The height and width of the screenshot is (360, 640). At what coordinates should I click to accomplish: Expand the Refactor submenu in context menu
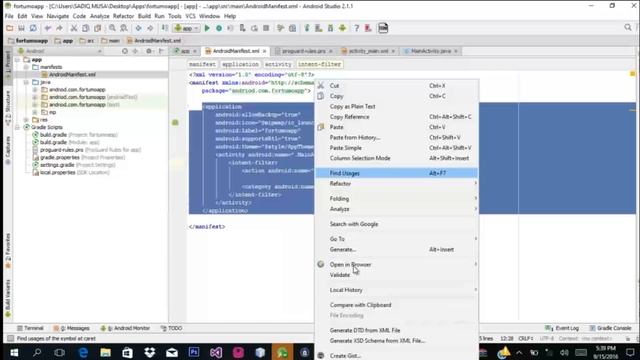(396, 184)
